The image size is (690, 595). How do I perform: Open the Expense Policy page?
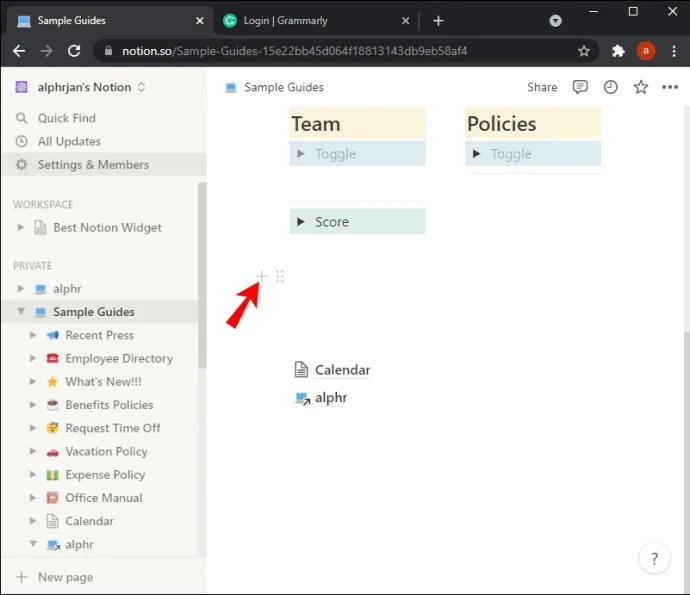(x=105, y=475)
